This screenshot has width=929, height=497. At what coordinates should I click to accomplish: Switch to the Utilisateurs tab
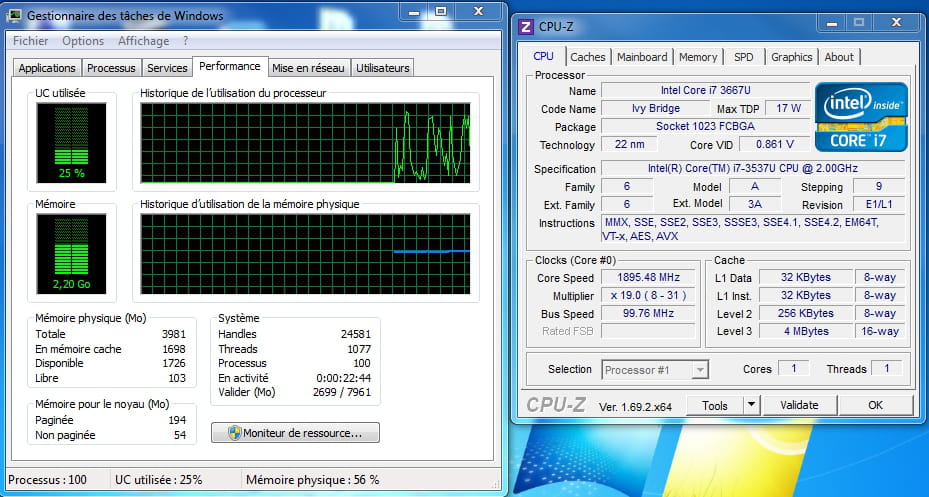coord(383,68)
